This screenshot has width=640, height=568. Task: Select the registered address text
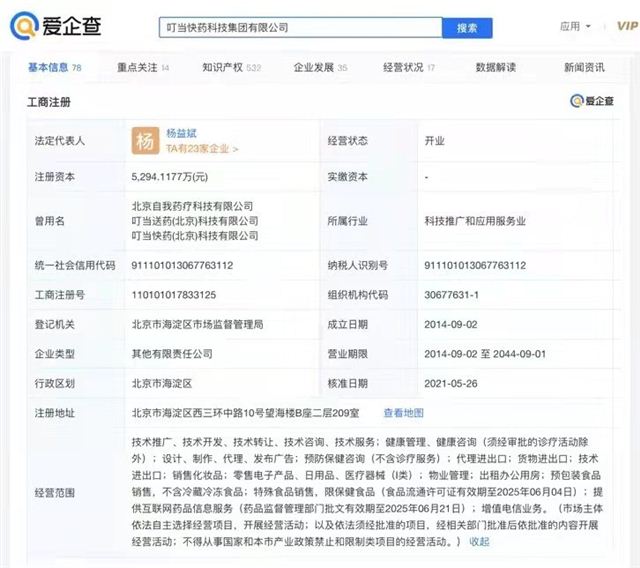245,413
